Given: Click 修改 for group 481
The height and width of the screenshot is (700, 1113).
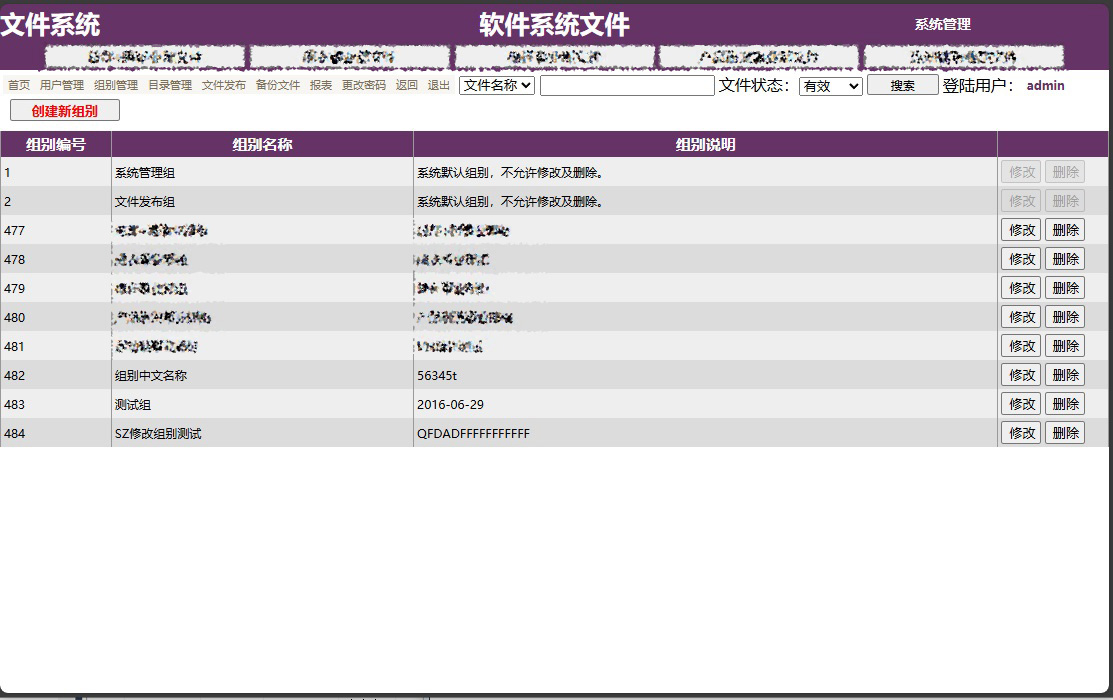Looking at the screenshot, I should click(x=1021, y=346).
